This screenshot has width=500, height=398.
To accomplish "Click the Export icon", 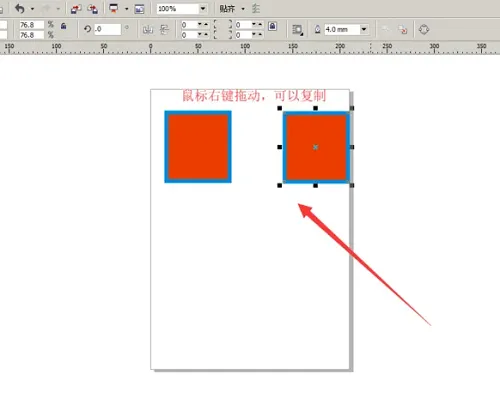I will pyautogui.click(x=93, y=9).
